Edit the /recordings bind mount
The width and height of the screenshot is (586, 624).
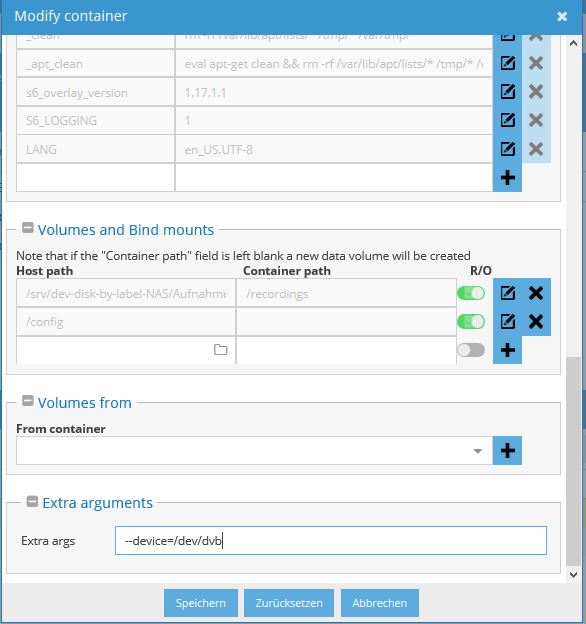[x=507, y=293]
